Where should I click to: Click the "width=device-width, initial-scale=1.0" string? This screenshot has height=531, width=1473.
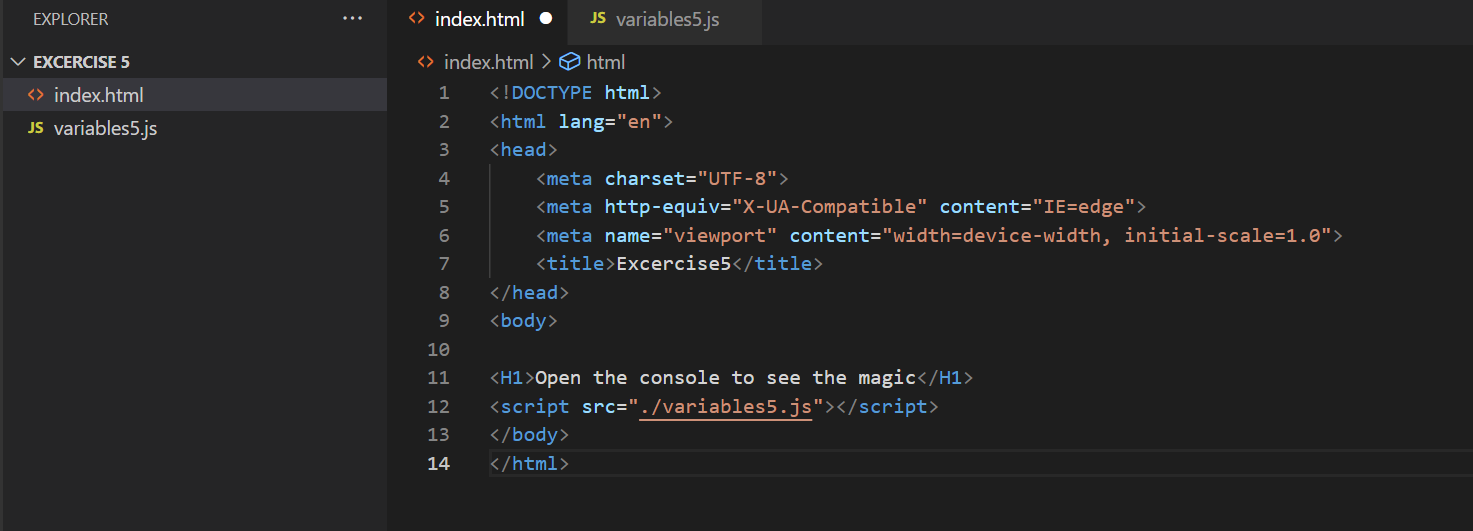point(1107,236)
